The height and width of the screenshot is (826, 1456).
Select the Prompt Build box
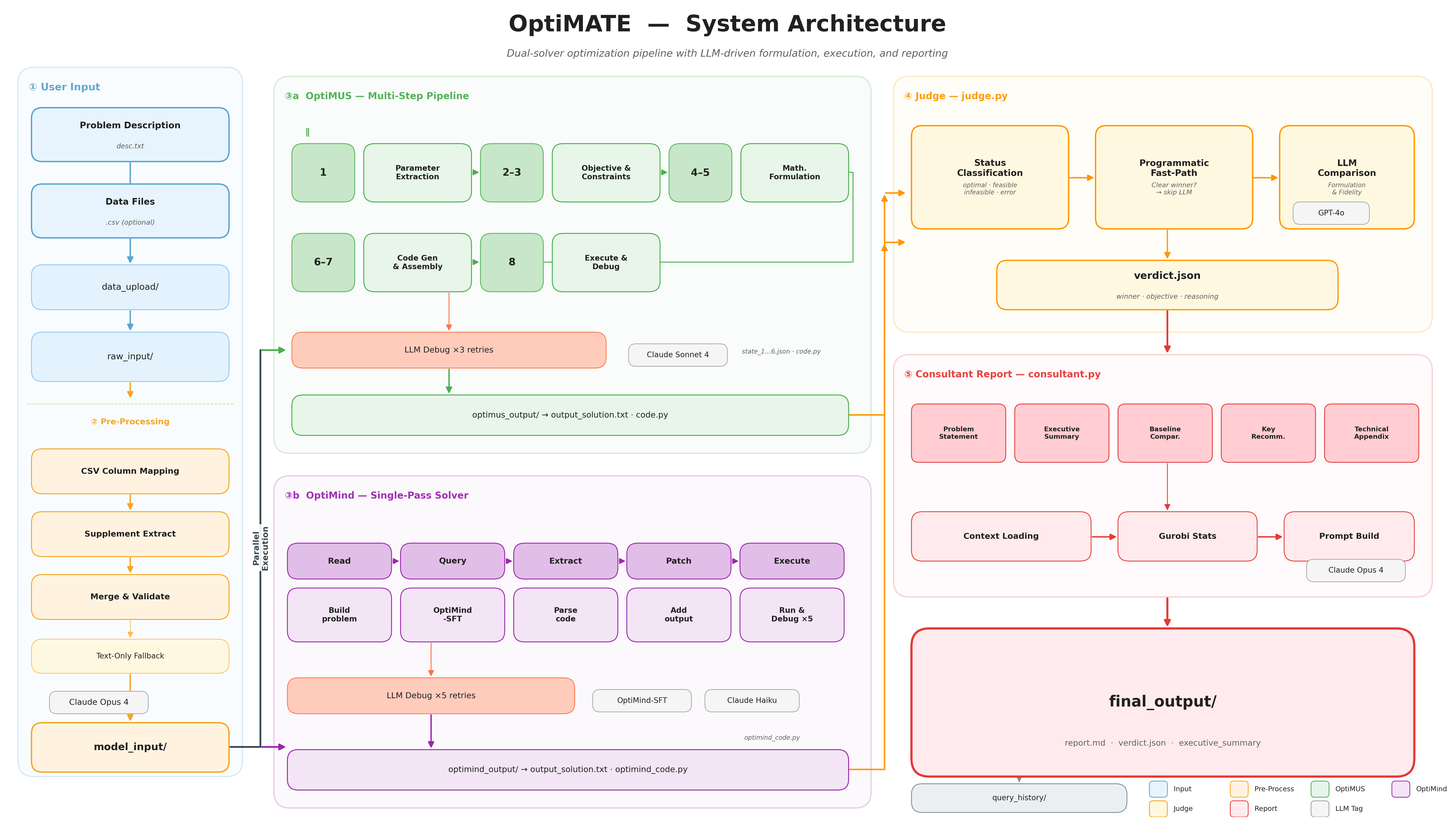(1349, 537)
